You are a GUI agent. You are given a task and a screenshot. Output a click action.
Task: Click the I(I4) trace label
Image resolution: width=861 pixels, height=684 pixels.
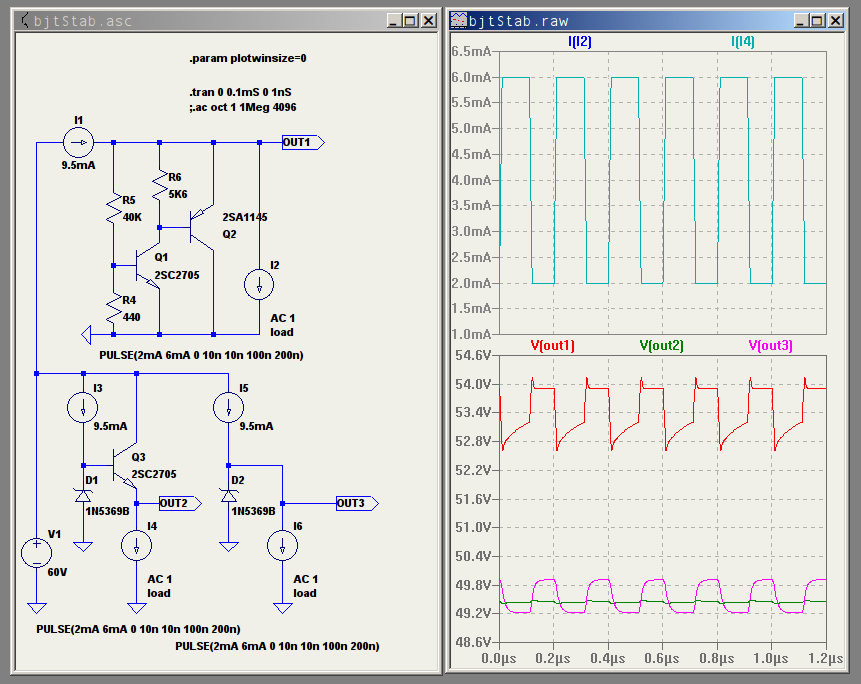tap(742, 42)
